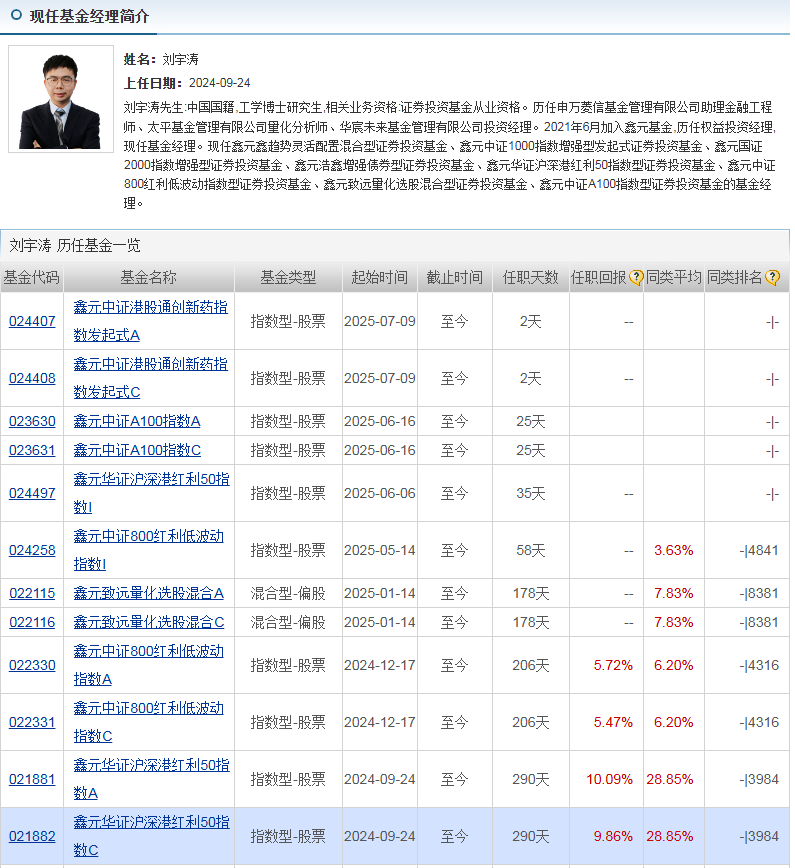The width and height of the screenshot is (795, 868).
Task: Click the 现任基金经理简介 heading
Action: coord(89,16)
